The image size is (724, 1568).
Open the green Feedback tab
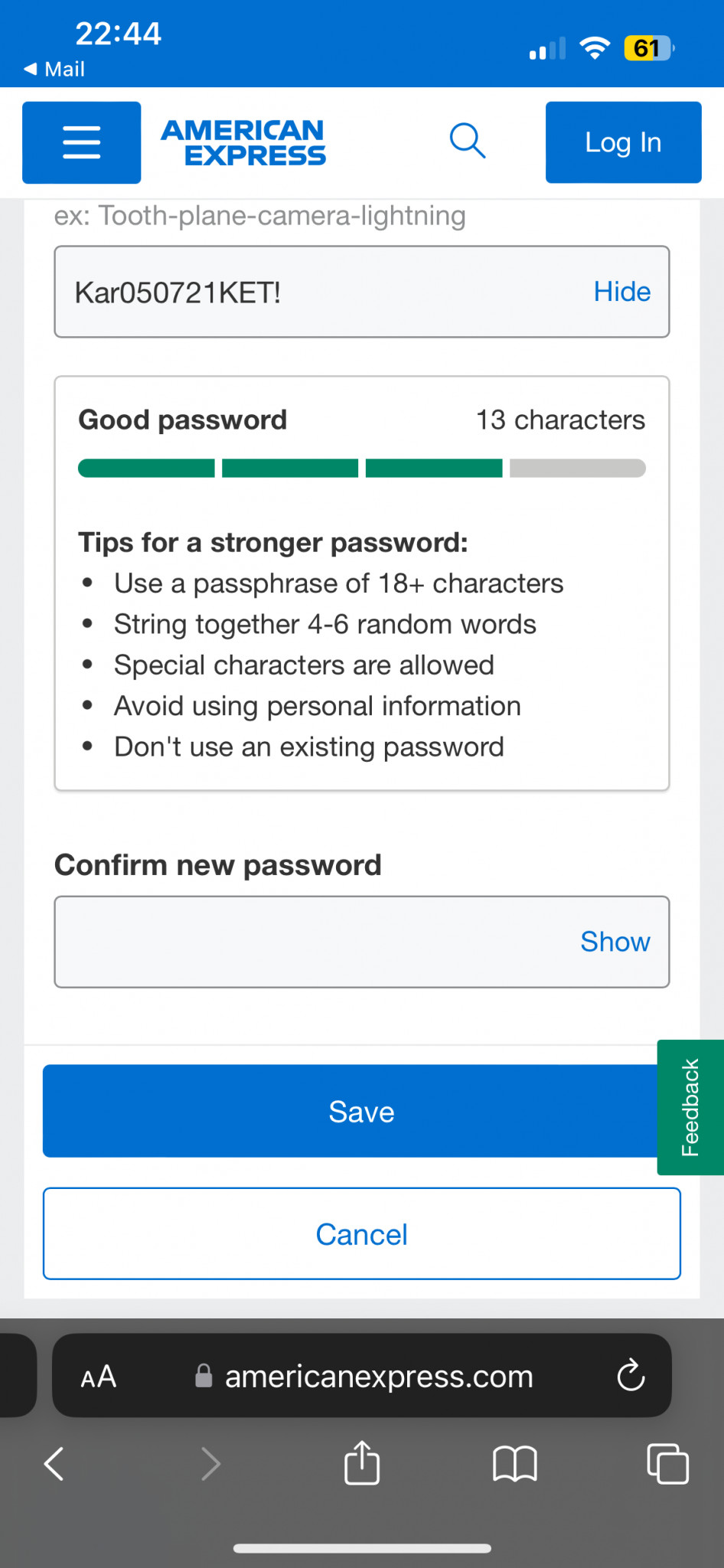click(x=690, y=1107)
